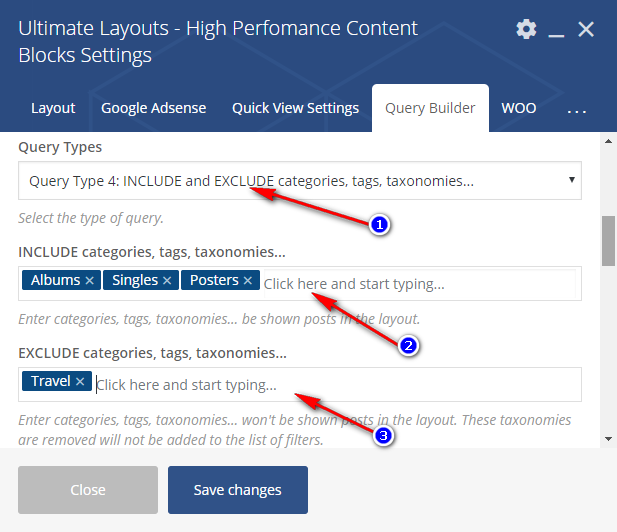Click the vertical scrollbar thumb
Screen dimensions: 617x532
(x=608, y=240)
